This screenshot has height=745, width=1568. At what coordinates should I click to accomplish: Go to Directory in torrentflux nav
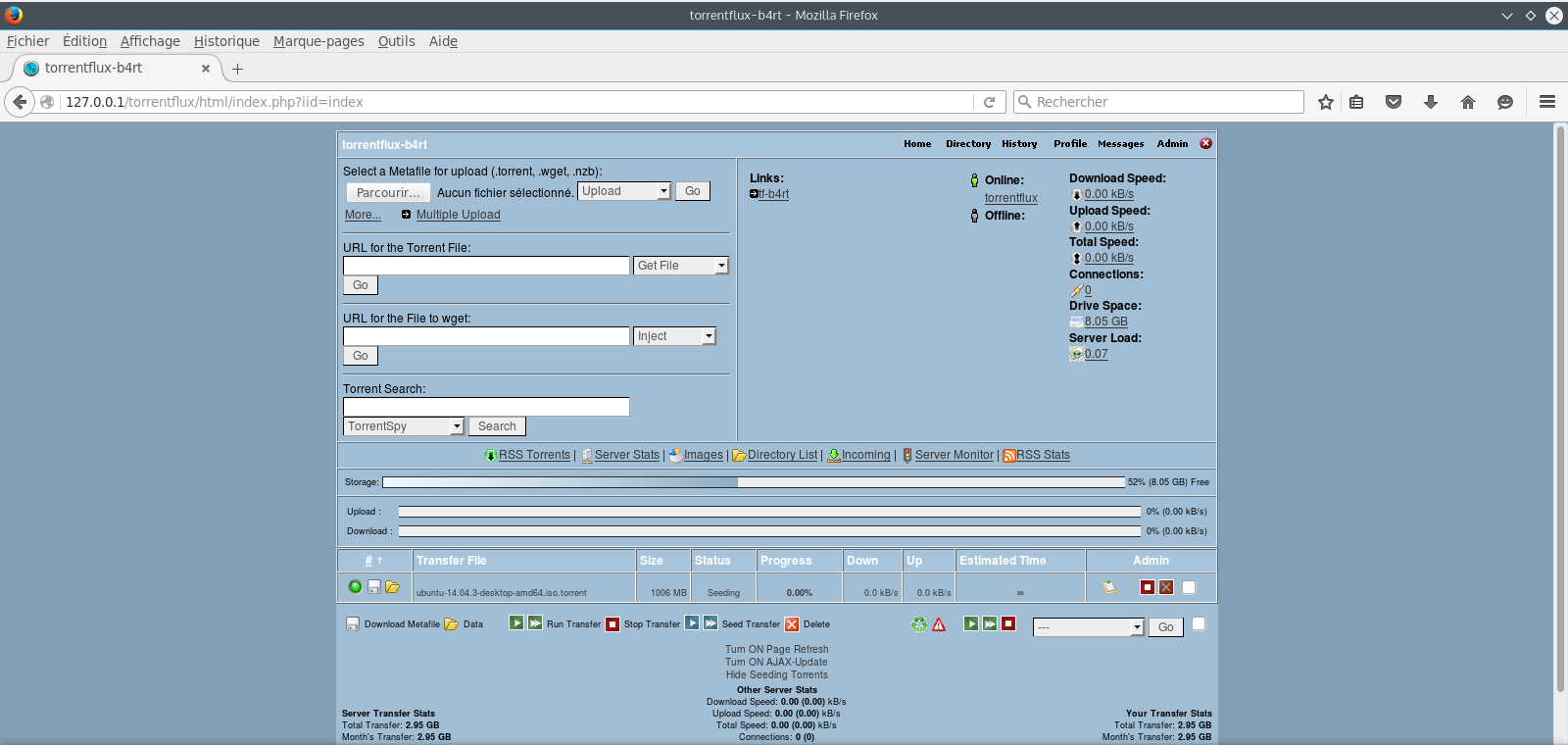[968, 144]
